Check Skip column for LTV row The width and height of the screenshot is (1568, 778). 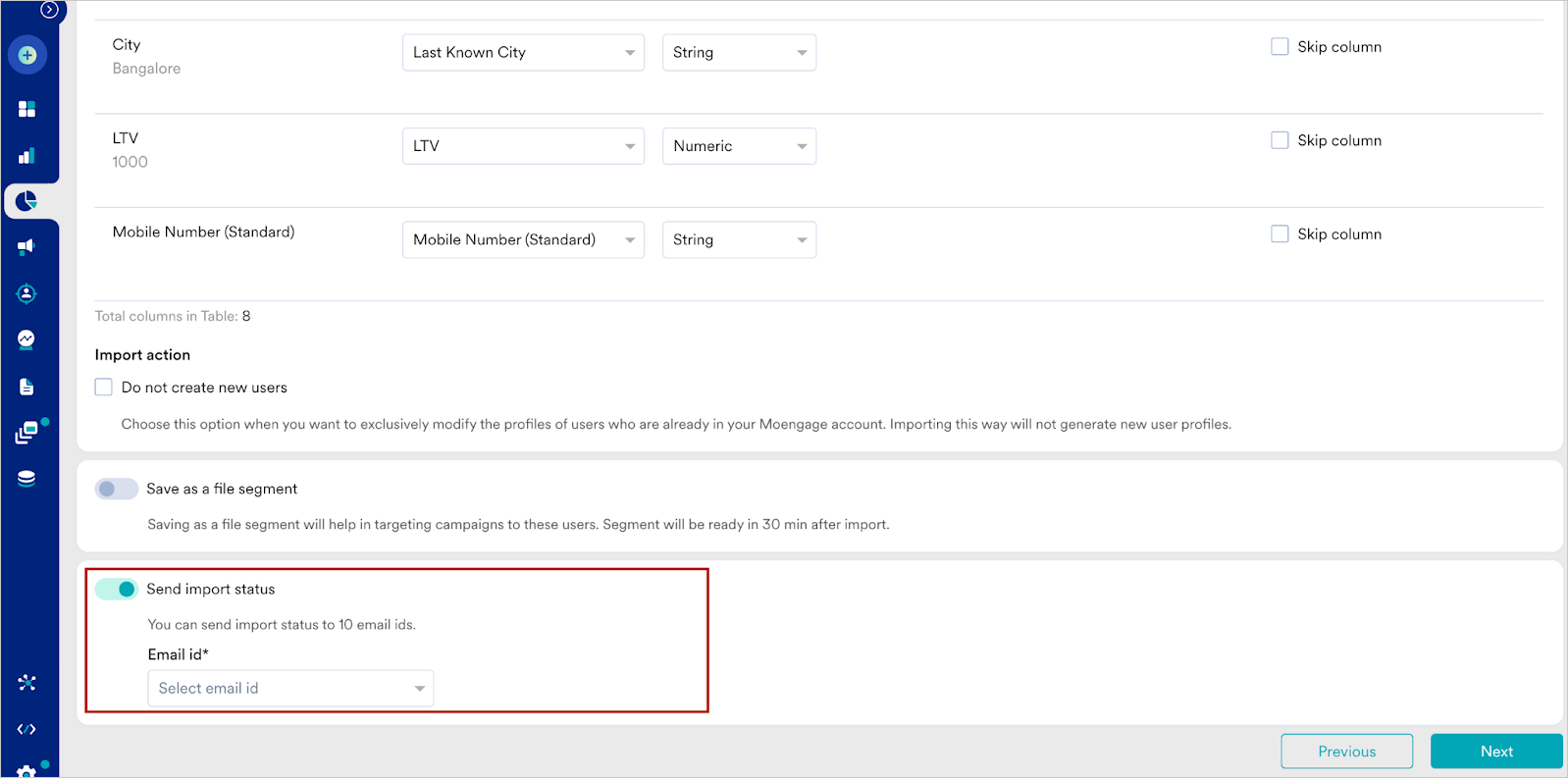pos(1280,140)
